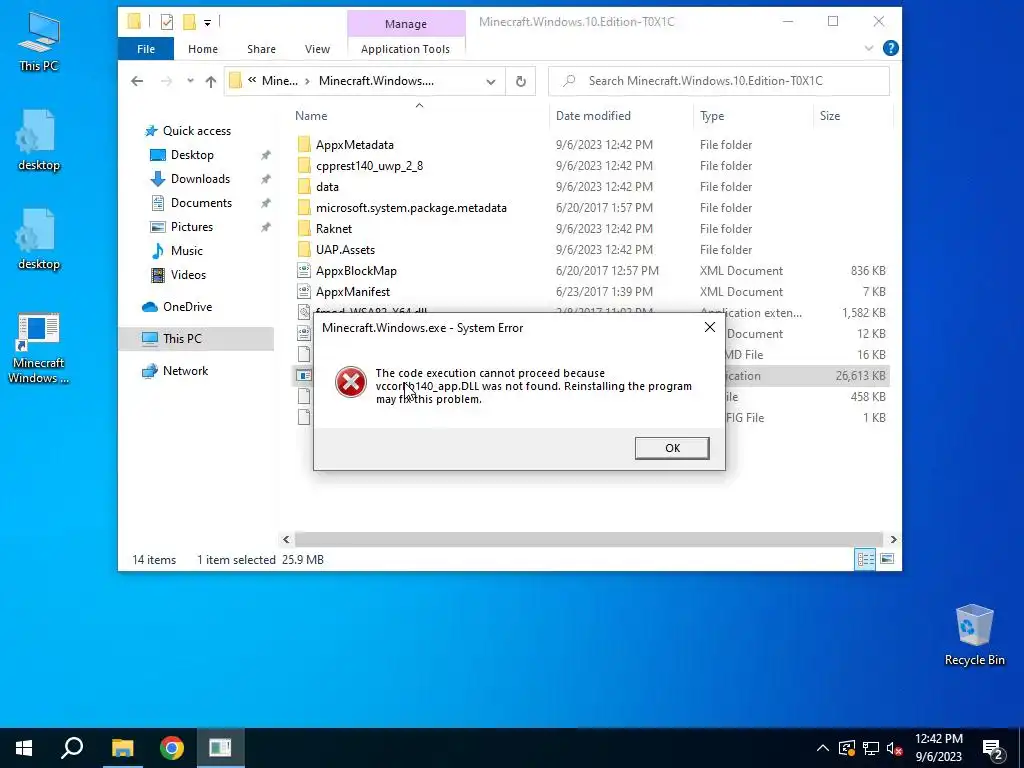
Task: Open the taskbar clock and date
Action: pyautogui.click(x=938, y=748)
